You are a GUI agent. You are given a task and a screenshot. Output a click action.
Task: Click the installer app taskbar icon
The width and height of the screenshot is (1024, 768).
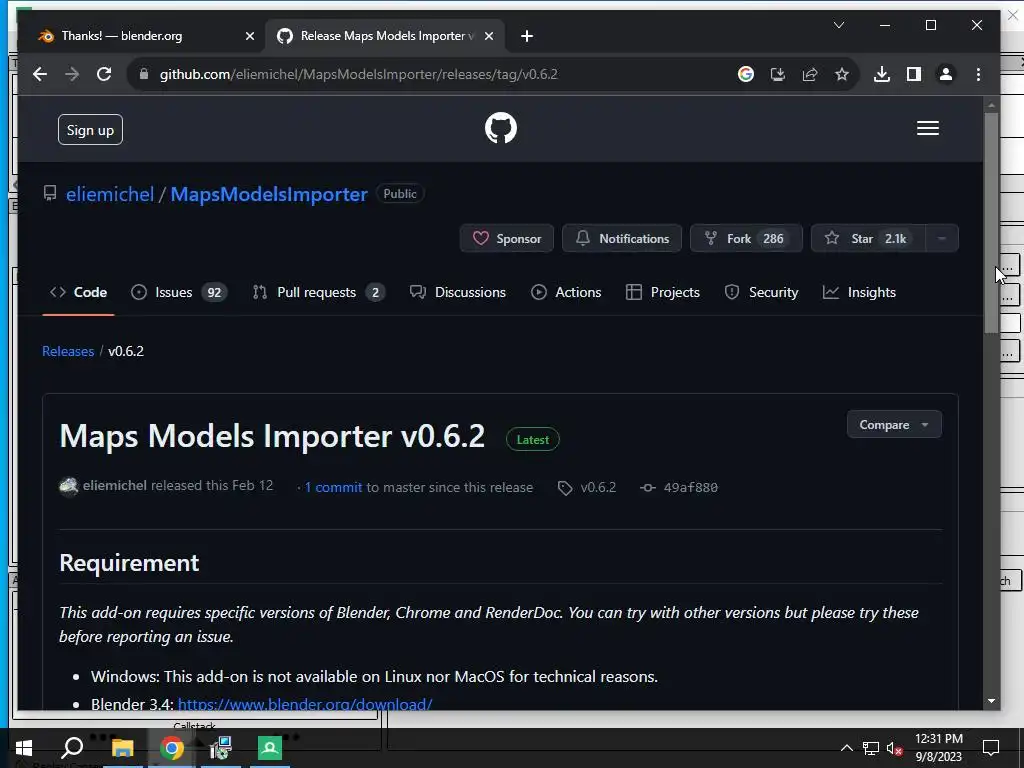(x=220, y=748)
